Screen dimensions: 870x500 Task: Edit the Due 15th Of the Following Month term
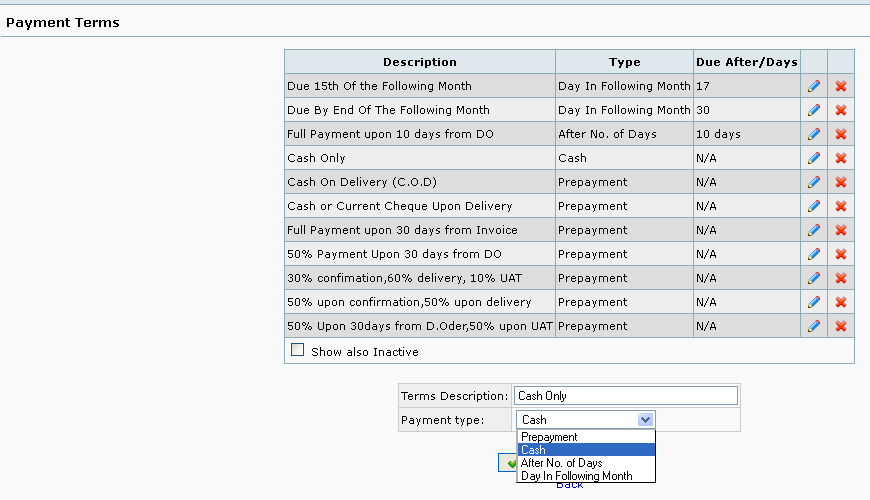point(814,86)
